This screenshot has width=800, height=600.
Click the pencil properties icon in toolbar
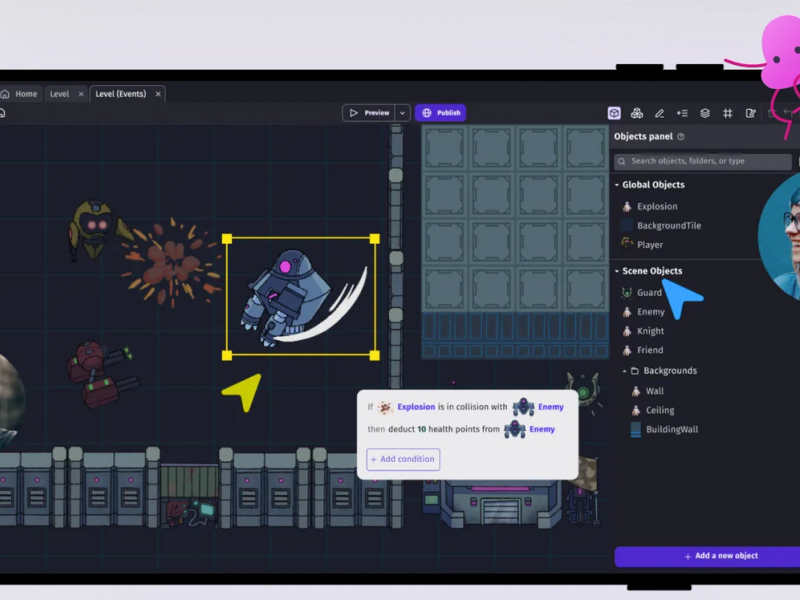[659, 113]
